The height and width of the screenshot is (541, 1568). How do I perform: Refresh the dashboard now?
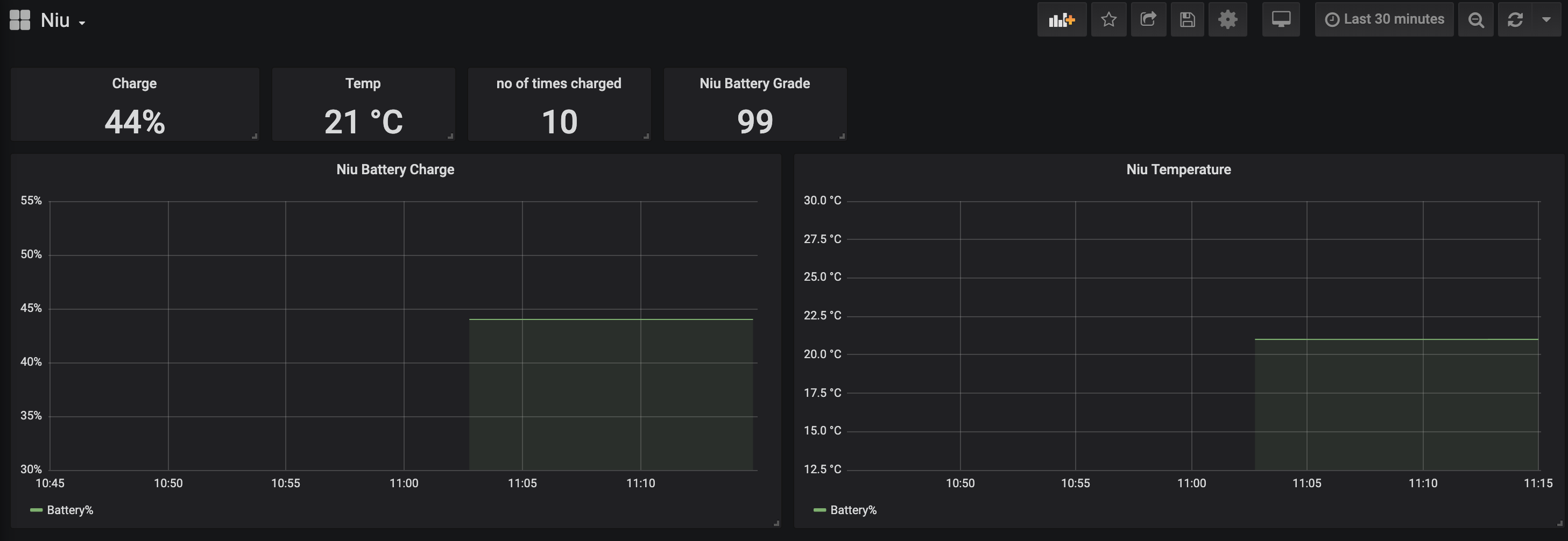[1515, 20]
